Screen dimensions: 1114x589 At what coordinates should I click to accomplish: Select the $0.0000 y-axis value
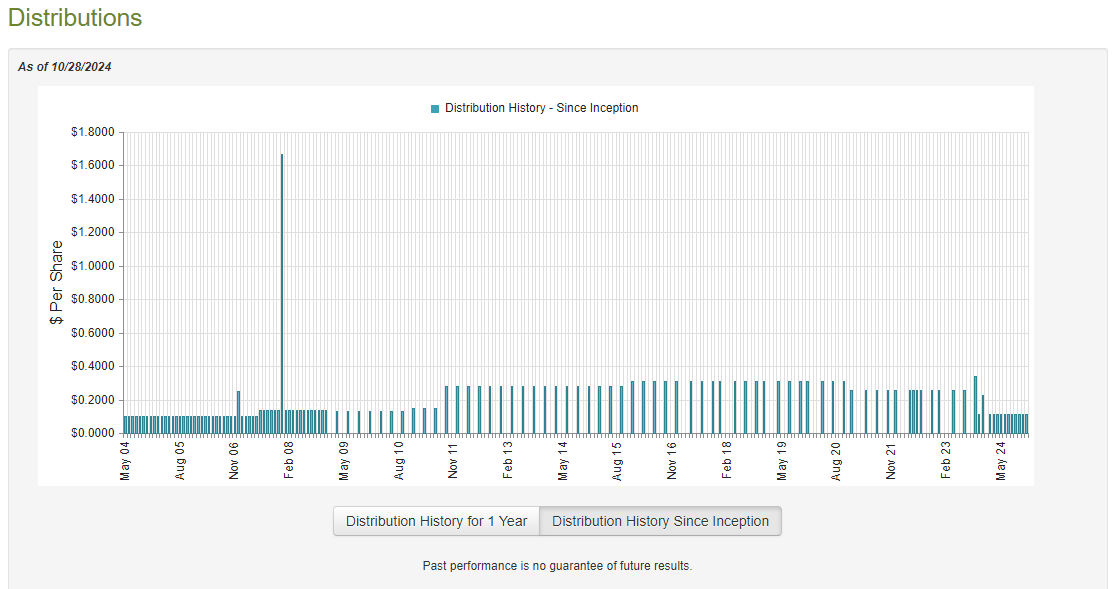tap(92, 433)
